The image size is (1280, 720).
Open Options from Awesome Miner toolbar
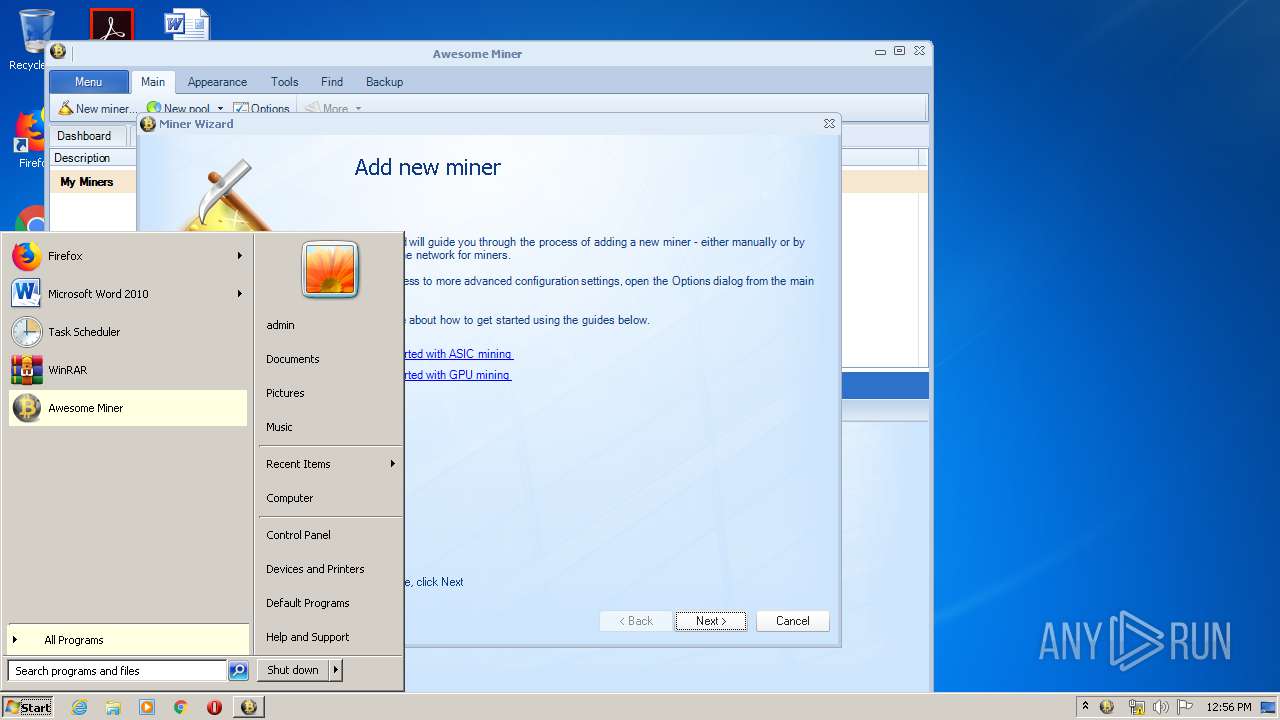pos(262,109)
